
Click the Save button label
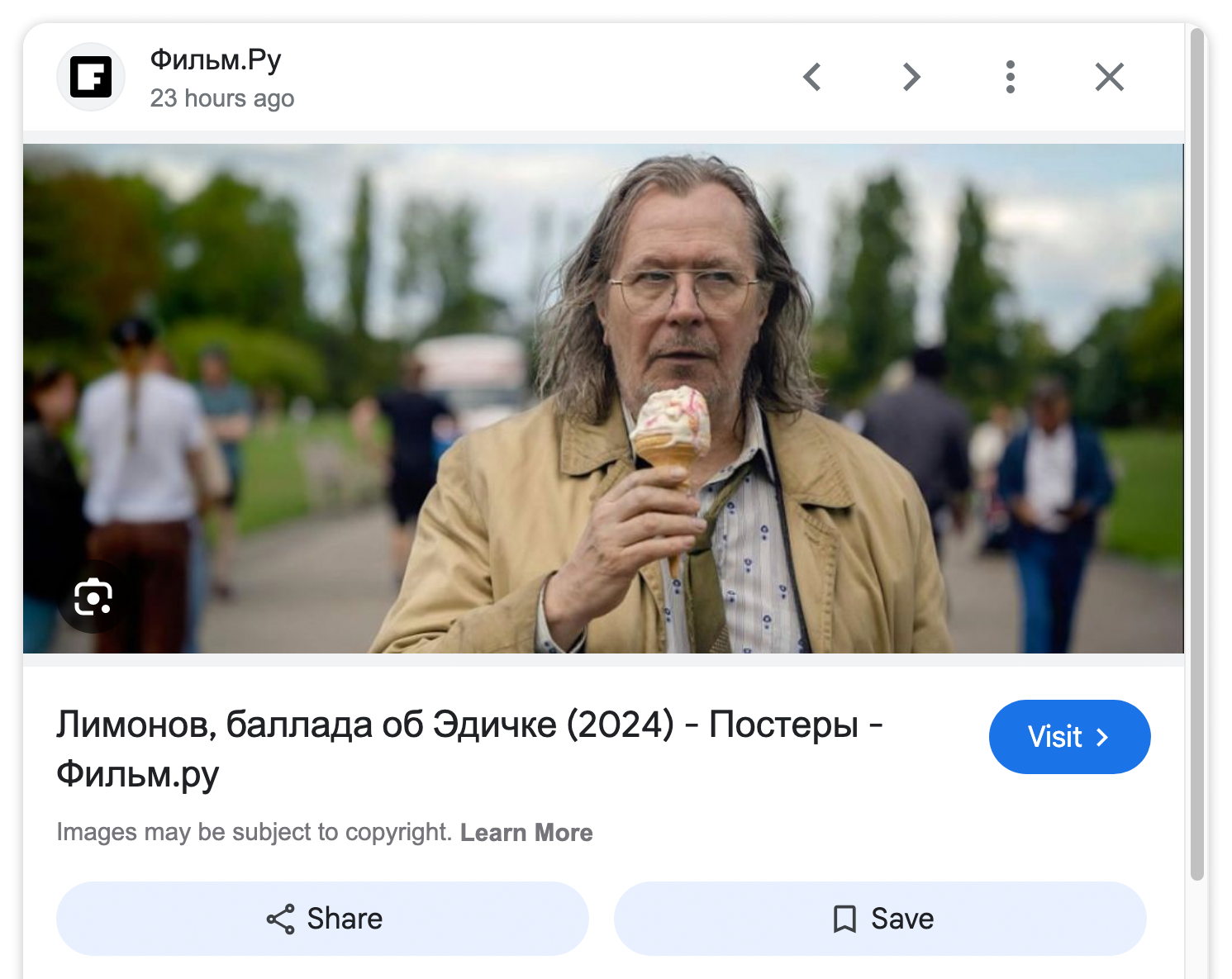point(902,919)
